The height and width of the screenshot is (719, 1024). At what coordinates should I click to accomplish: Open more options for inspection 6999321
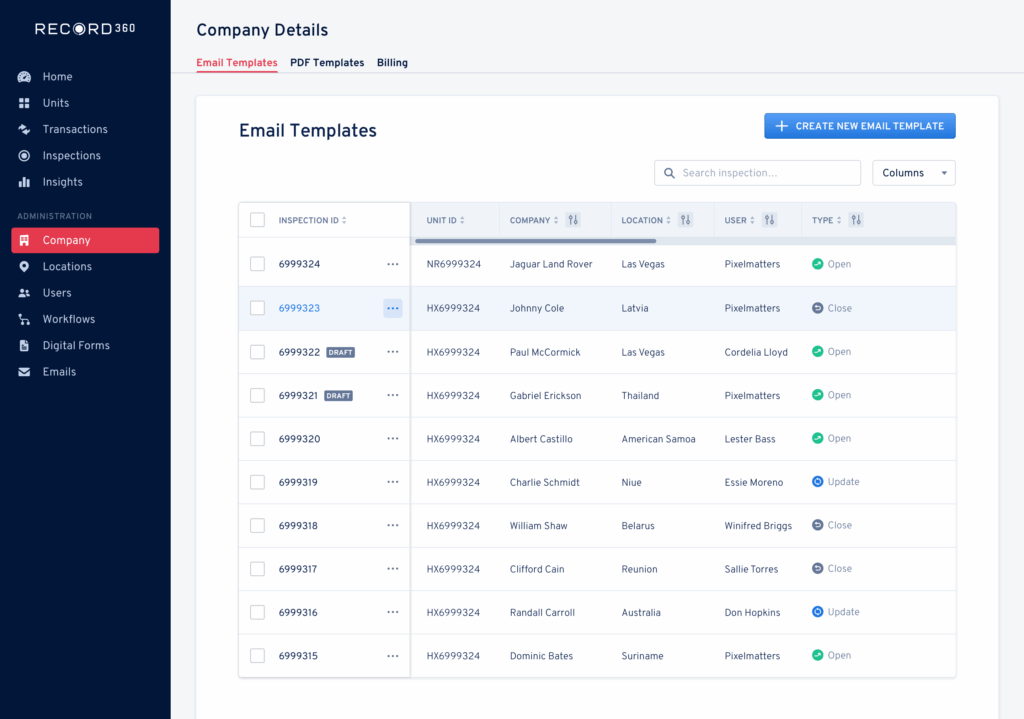(392, 395)
